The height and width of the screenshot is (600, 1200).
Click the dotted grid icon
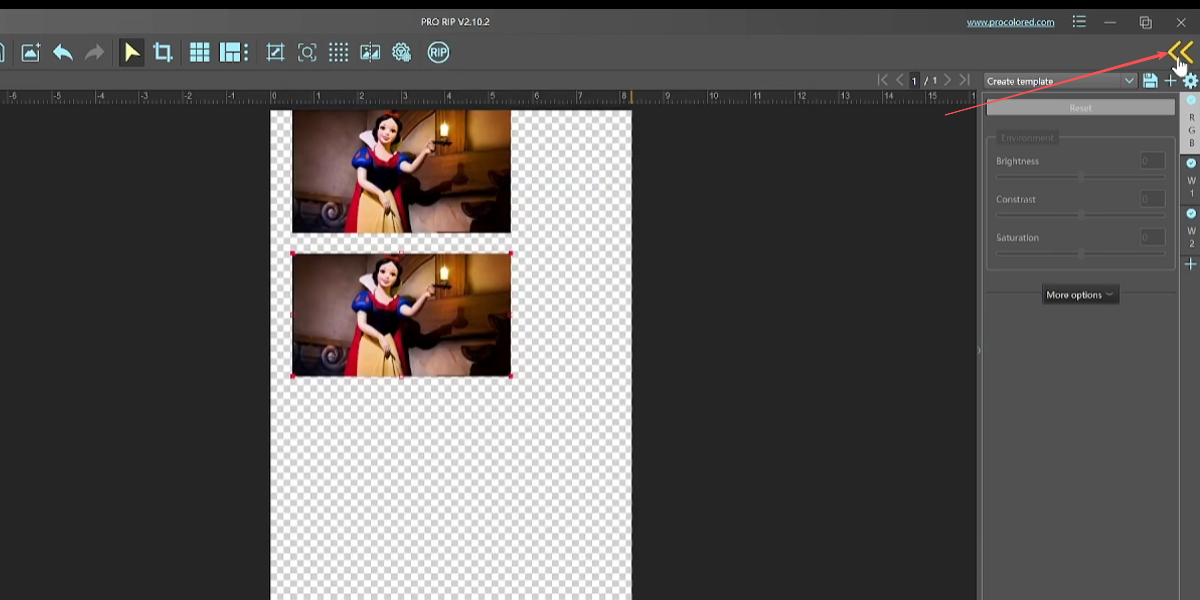339,53
